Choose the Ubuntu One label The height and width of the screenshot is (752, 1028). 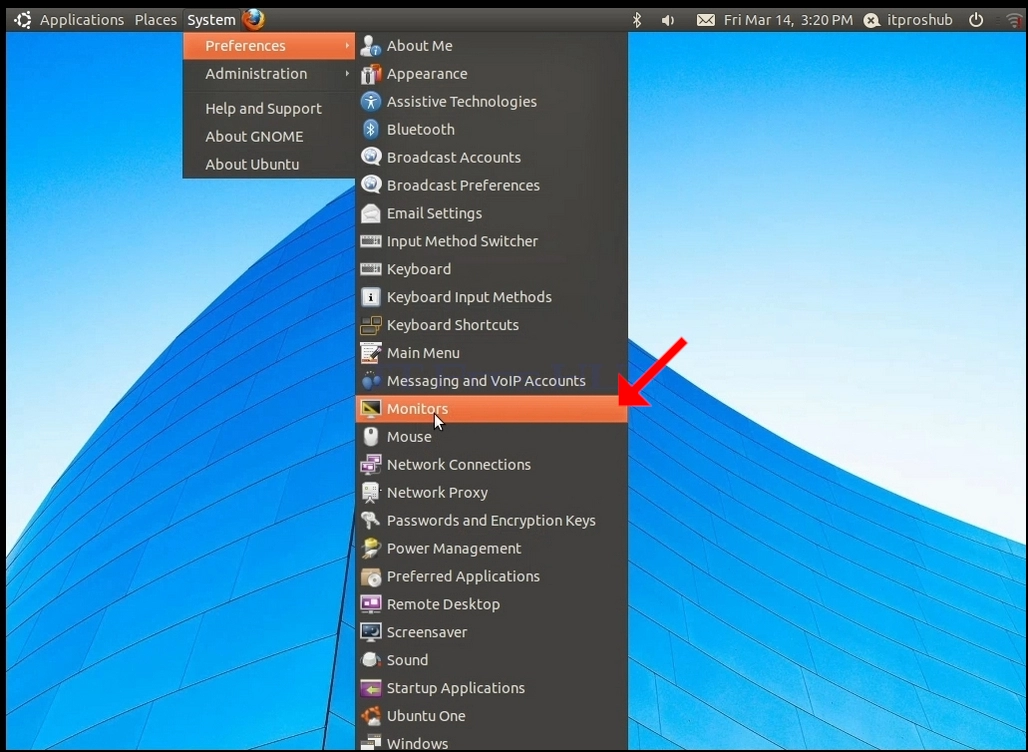426,716
